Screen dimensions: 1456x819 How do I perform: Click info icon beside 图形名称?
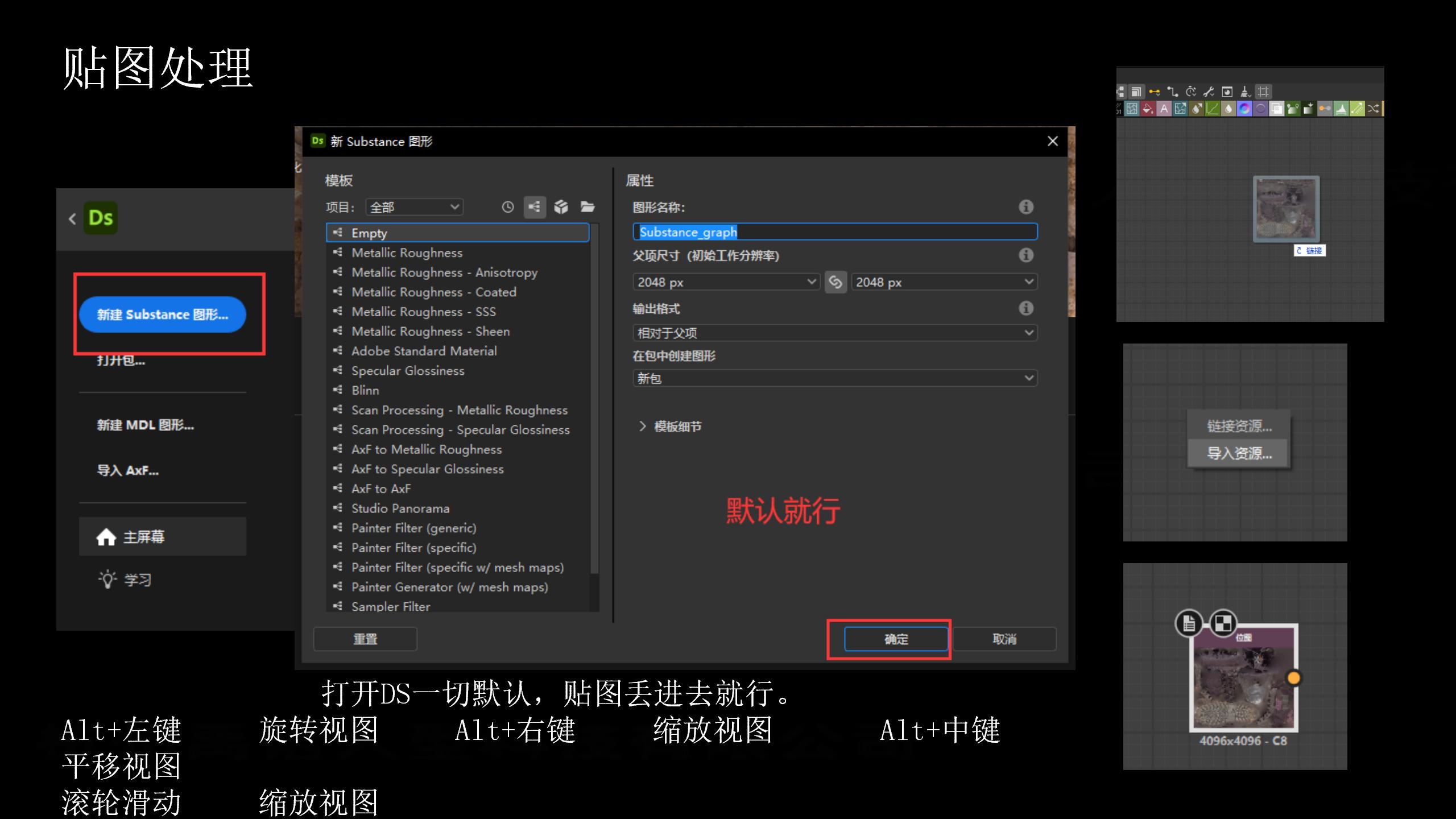click(x=1026, y=207)
